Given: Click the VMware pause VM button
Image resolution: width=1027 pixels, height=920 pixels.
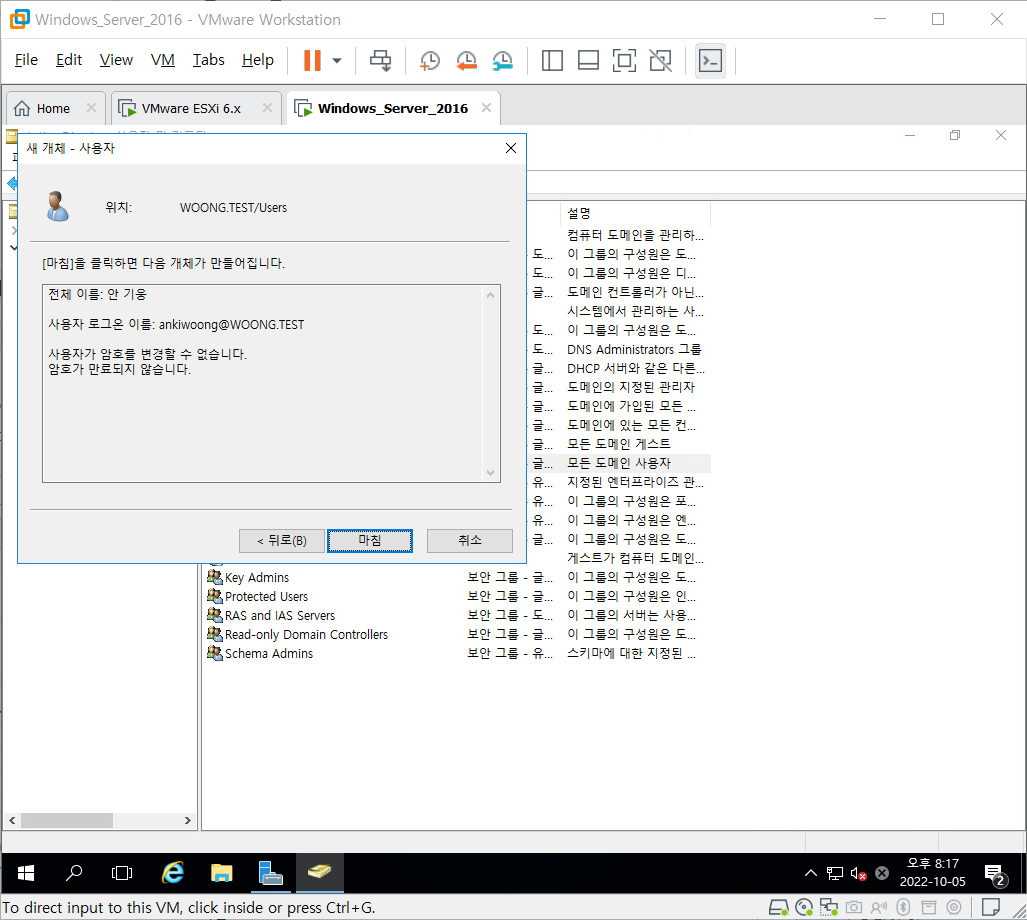Looking at the screenshot, I should 312,60.
